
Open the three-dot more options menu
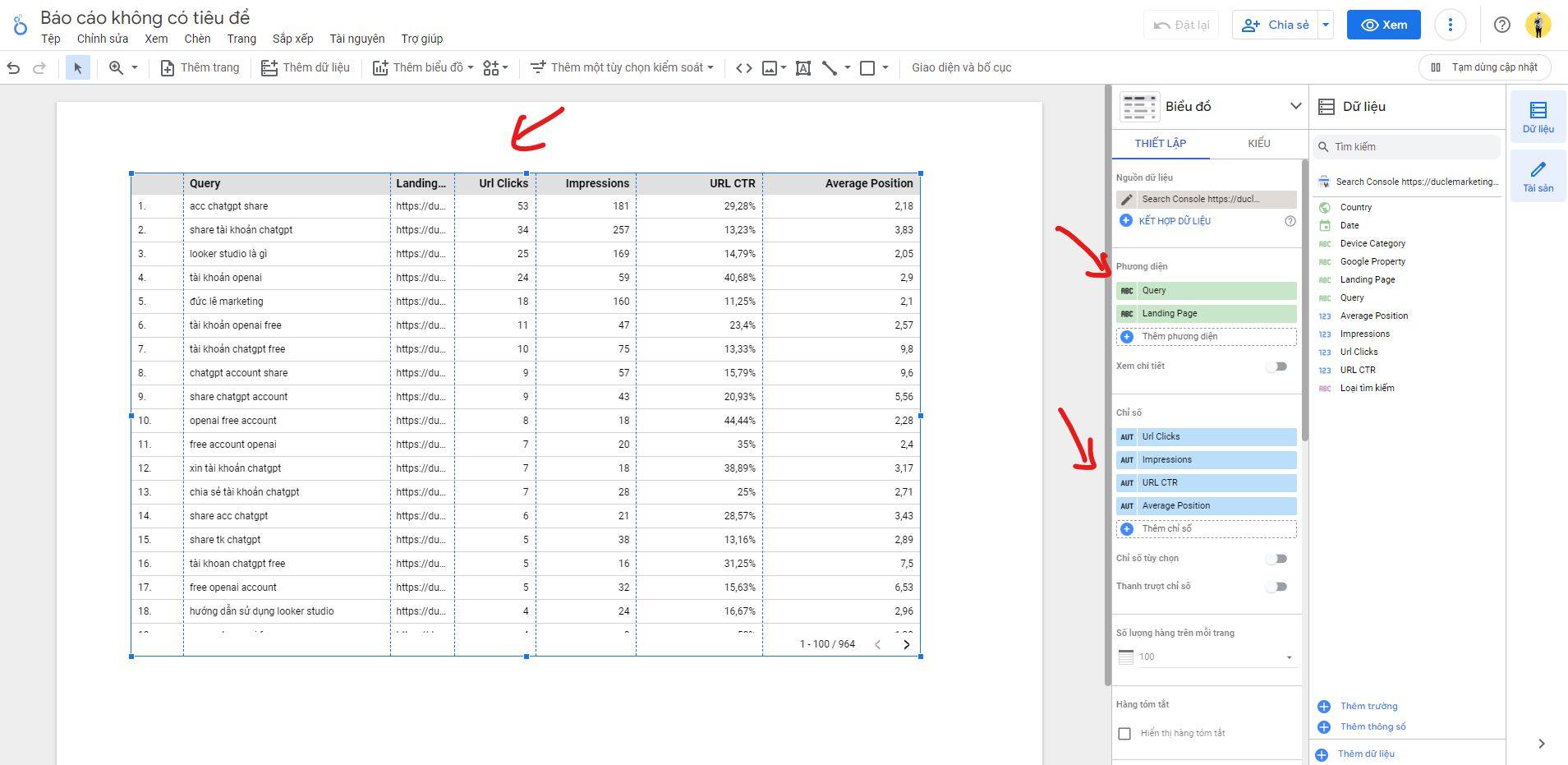[1450, 25]
